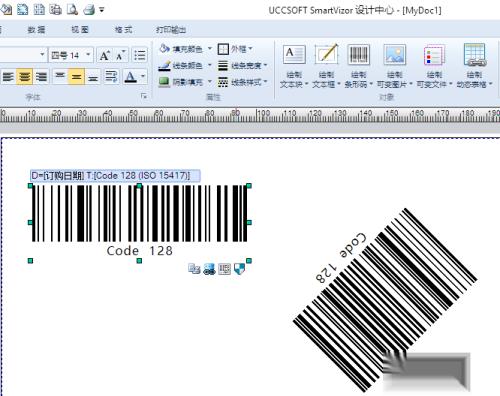Click the bullet list icon
Screen dimensions: 500x396
pos(140,55)
